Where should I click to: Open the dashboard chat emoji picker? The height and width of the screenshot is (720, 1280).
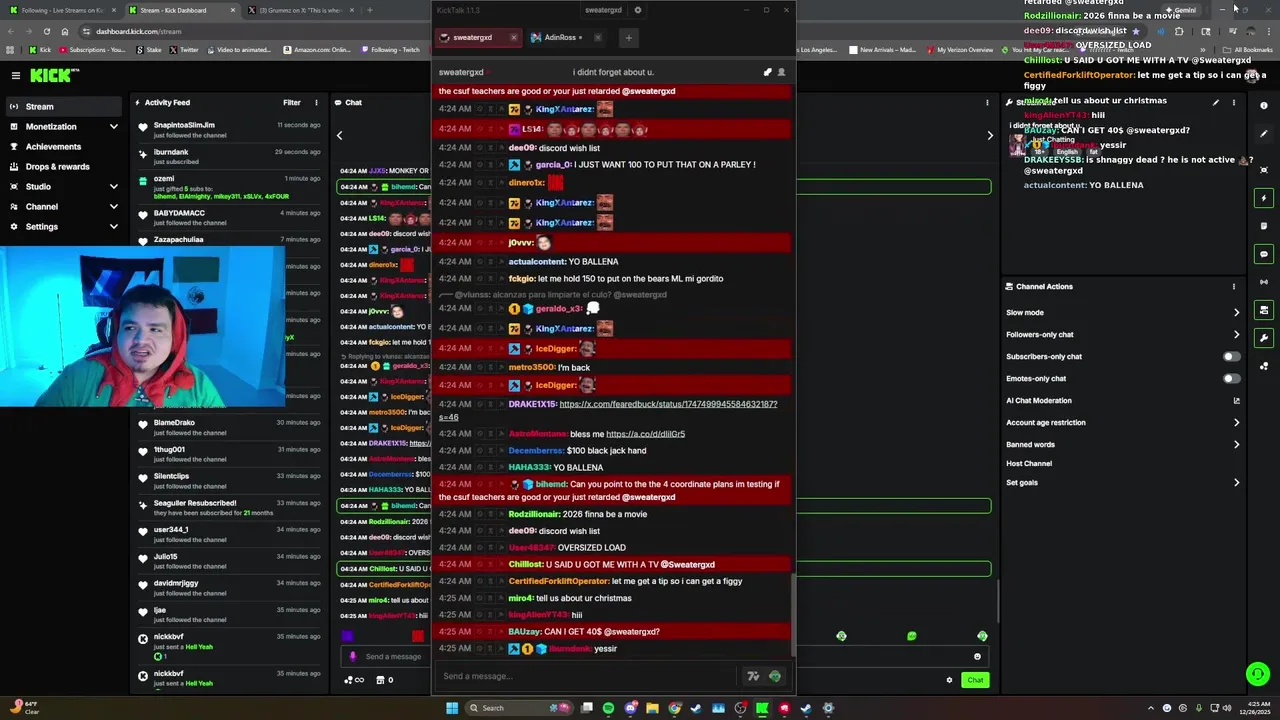tap(977, 657)
